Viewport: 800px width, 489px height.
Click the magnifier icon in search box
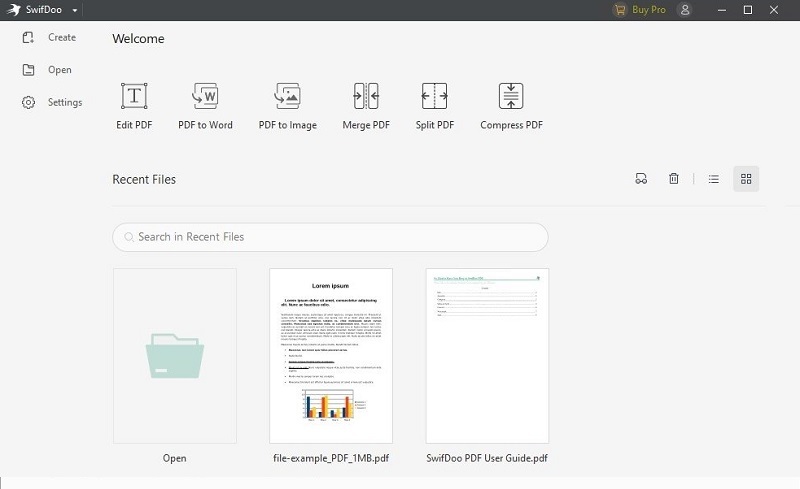[x=129, y=237]
